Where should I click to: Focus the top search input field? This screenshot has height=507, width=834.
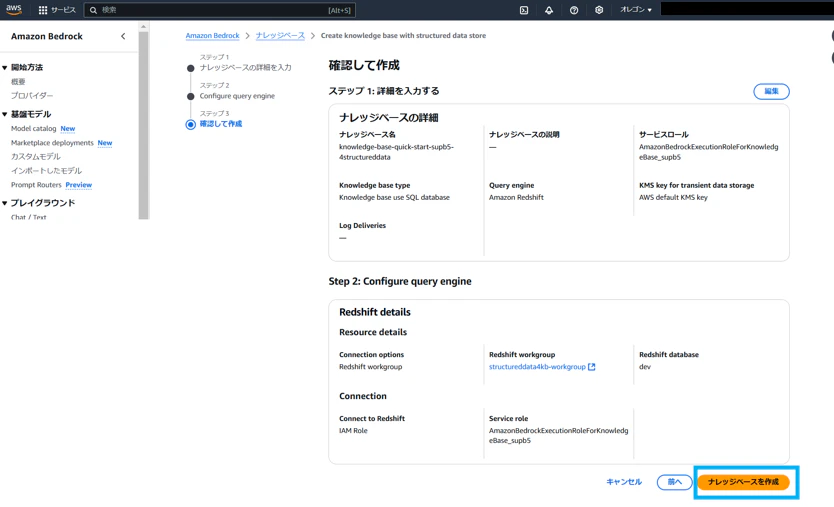tap(220, 10)
